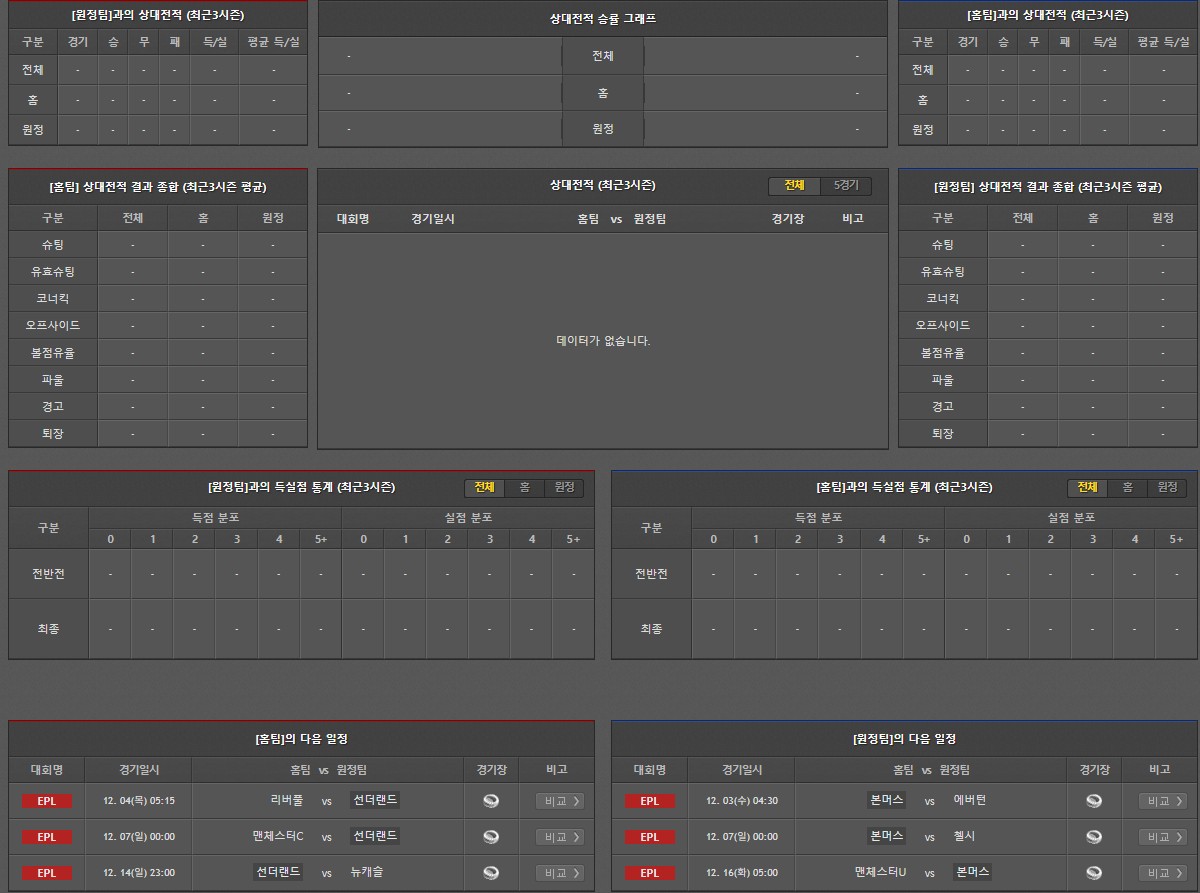Click the red EPL label for 맨체스터U match
This screenshot has height=893, width=1200.
pos(649,873)
